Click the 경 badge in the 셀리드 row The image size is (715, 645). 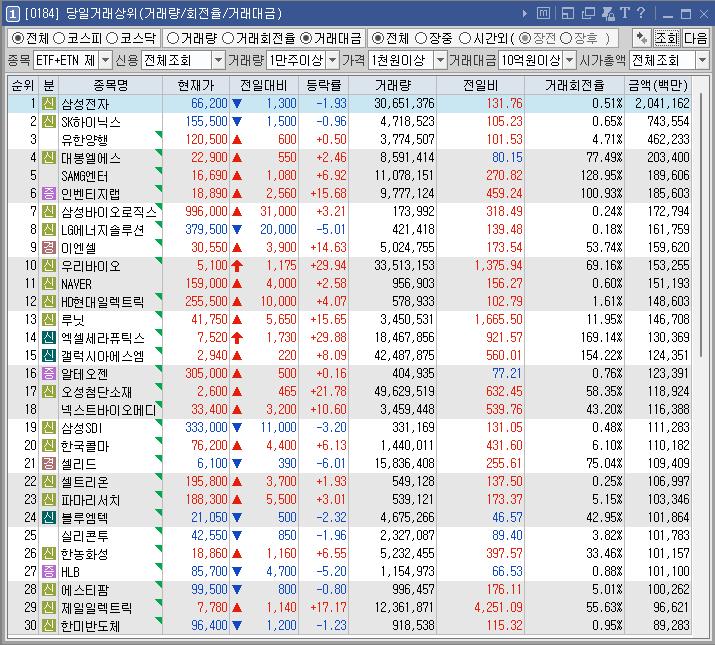click(49, 463)
